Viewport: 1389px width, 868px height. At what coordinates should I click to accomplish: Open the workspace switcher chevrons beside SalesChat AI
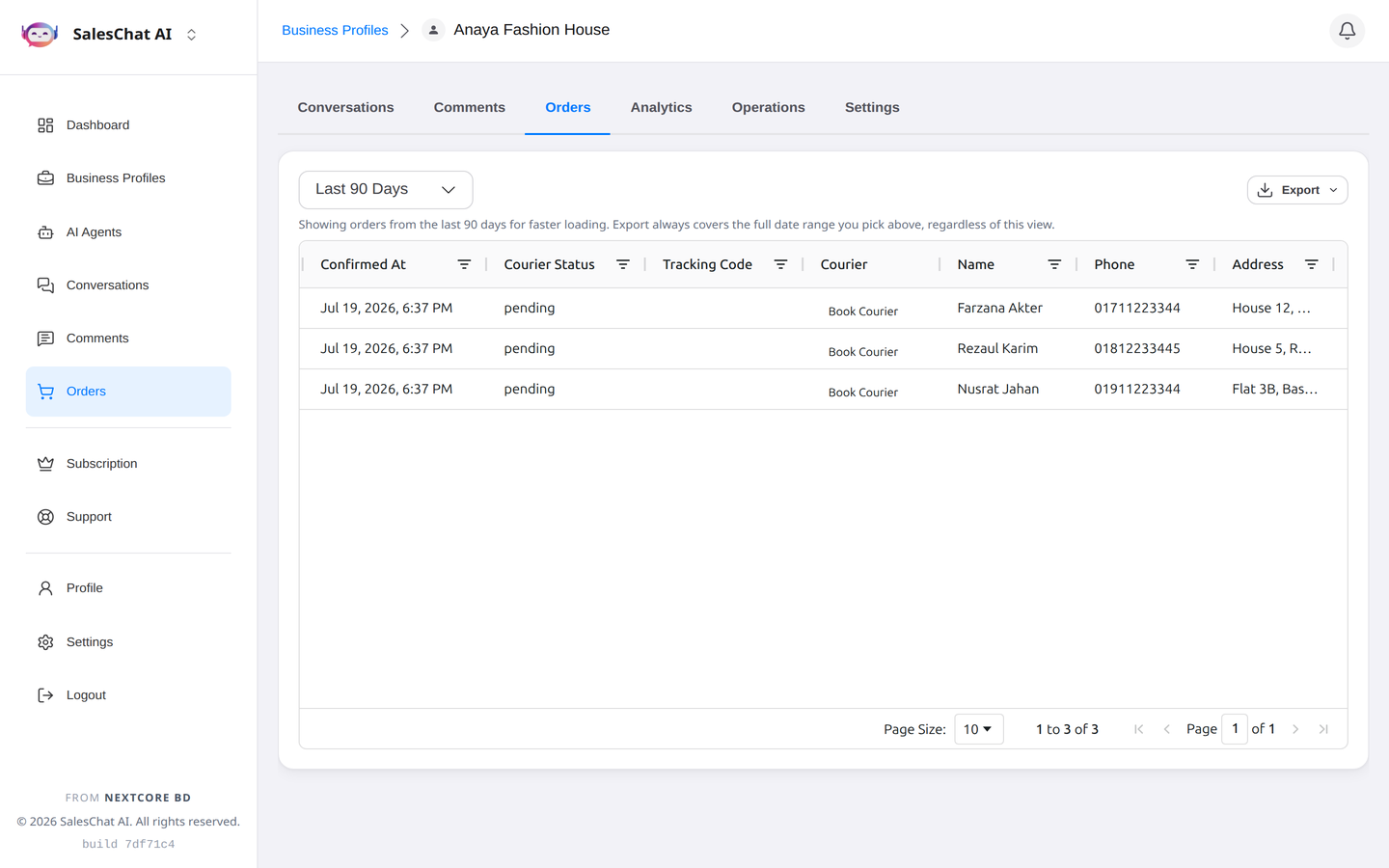(191, 35)
